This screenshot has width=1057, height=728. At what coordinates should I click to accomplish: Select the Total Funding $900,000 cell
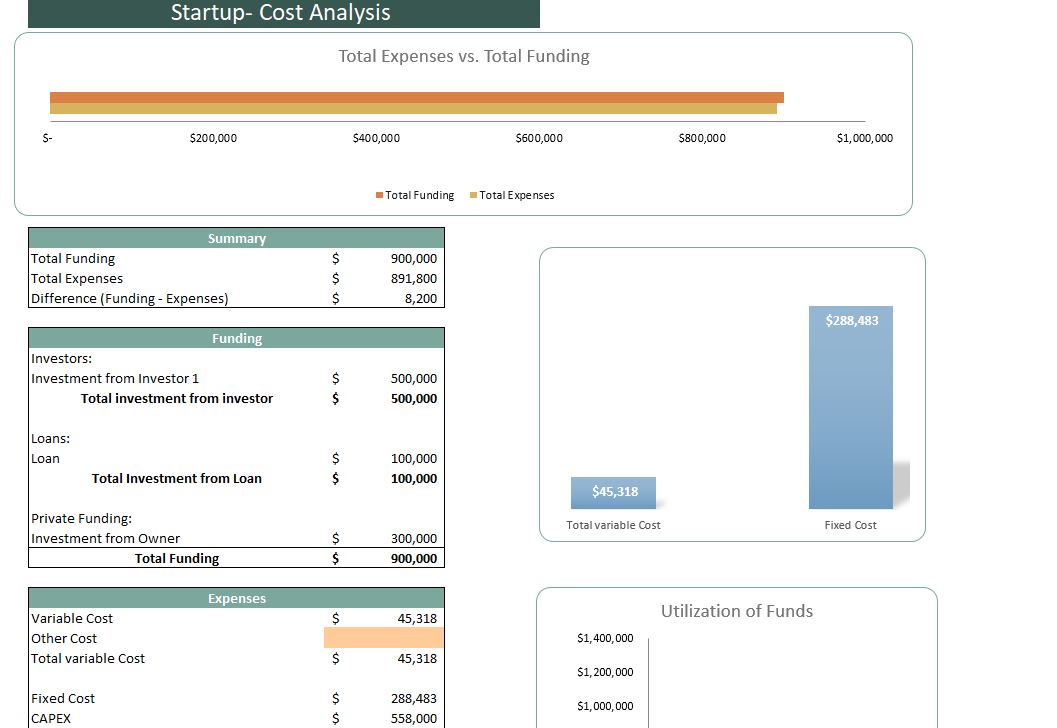tap(413, 258)
